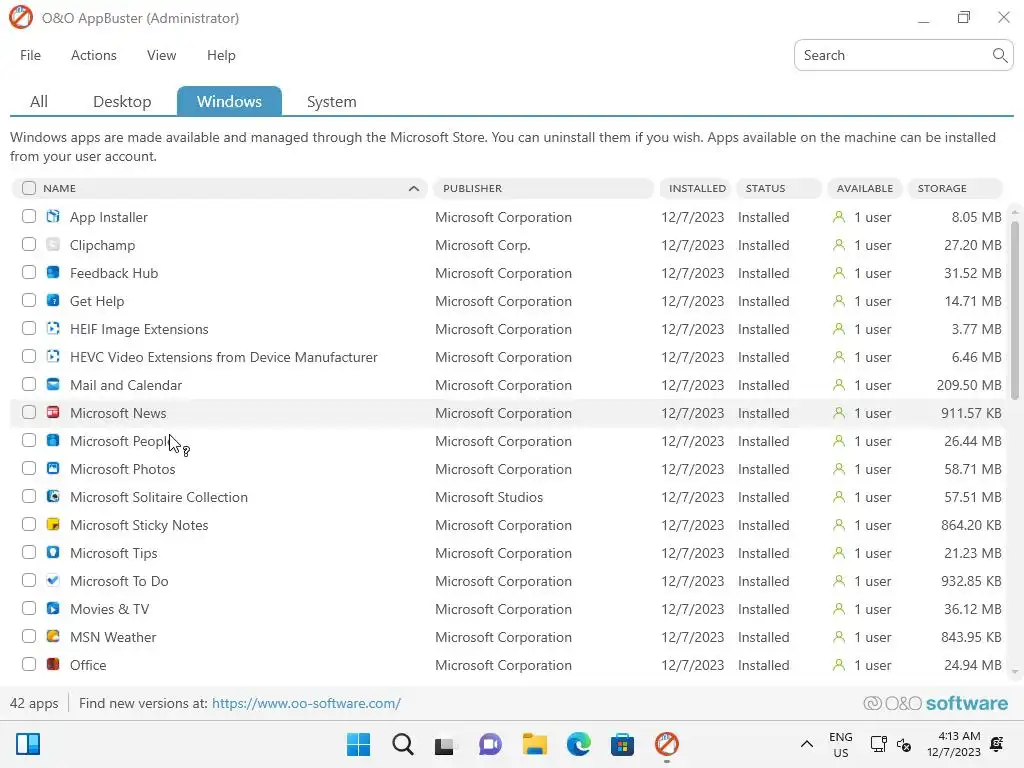Click scrollbar down arrow of app list
1024x768 pixels.
point(1015,671)
